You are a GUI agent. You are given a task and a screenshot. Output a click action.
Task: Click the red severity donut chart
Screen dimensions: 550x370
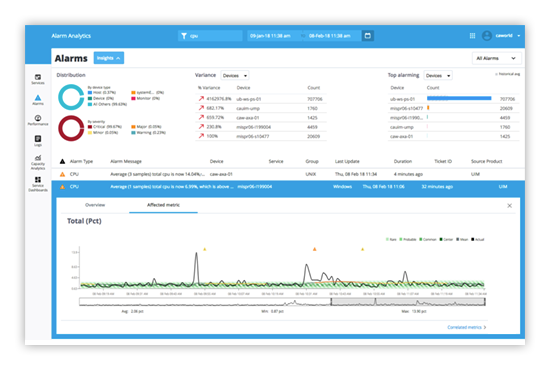71,128
